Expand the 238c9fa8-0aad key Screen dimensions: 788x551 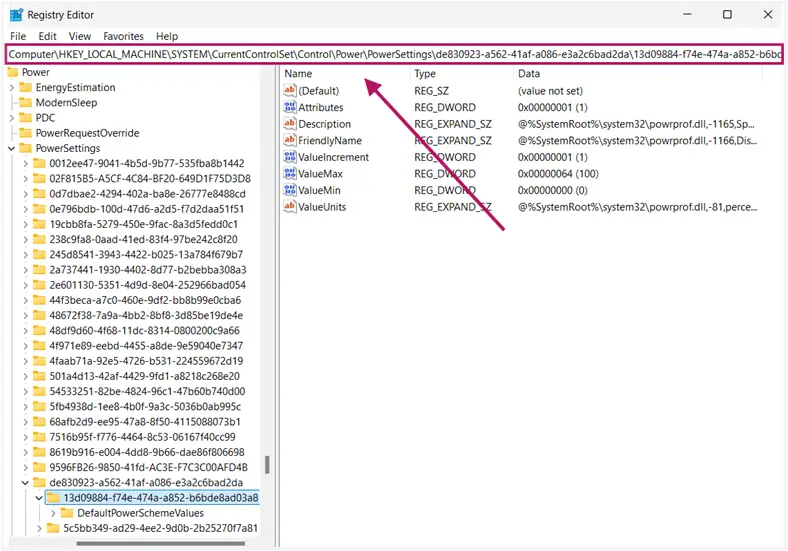click(x=26, y=239)
